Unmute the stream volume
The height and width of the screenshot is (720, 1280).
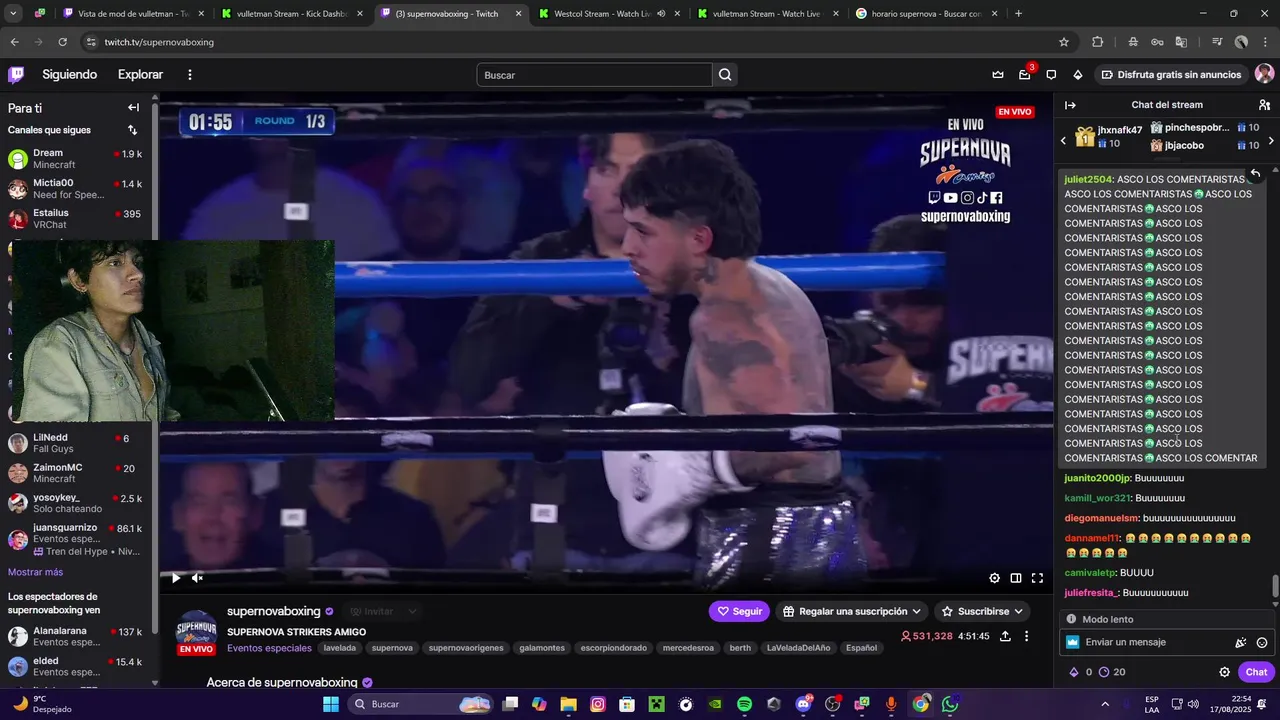coord(197,578)
